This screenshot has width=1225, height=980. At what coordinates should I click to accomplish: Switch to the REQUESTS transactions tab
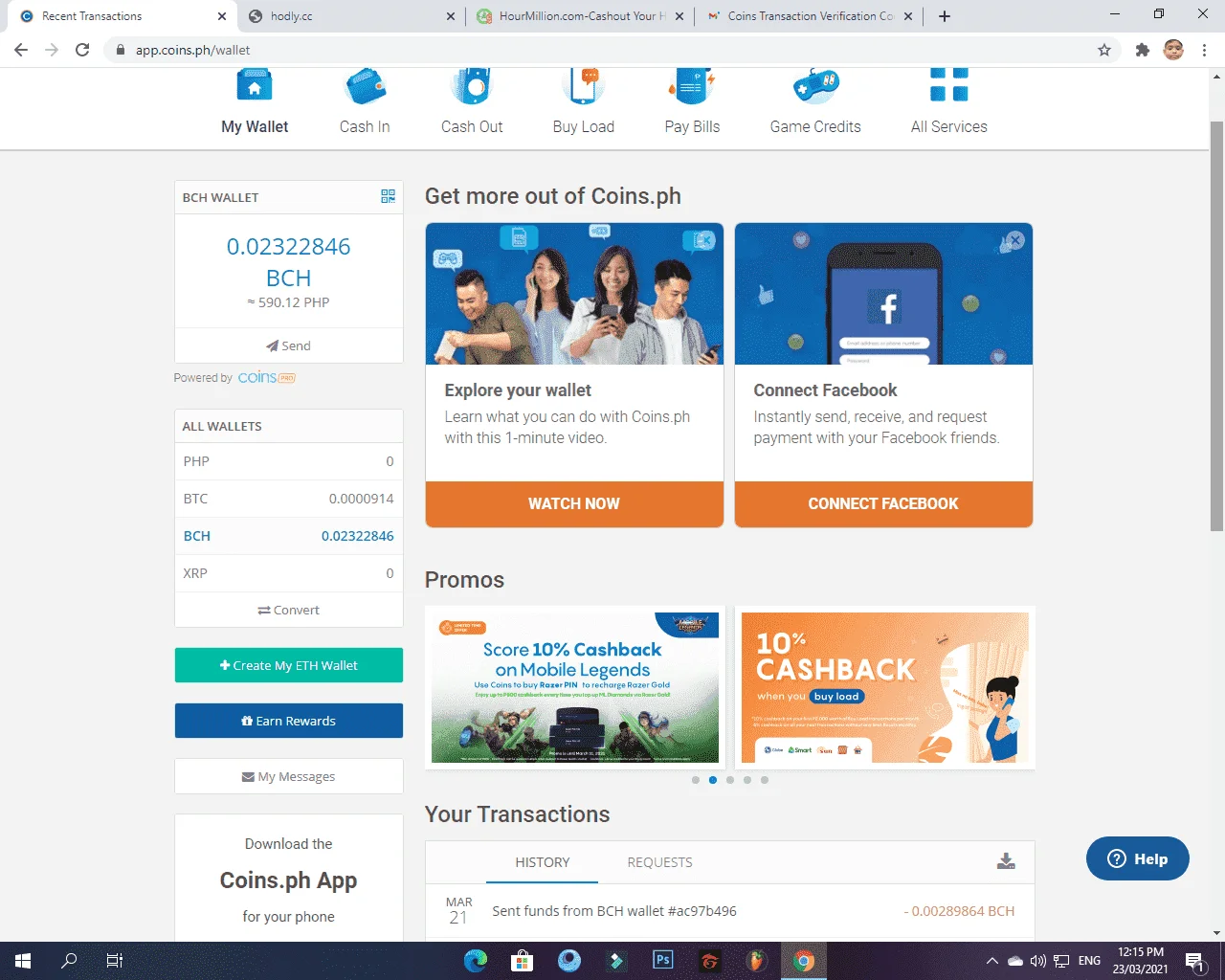tap(659, 862)
